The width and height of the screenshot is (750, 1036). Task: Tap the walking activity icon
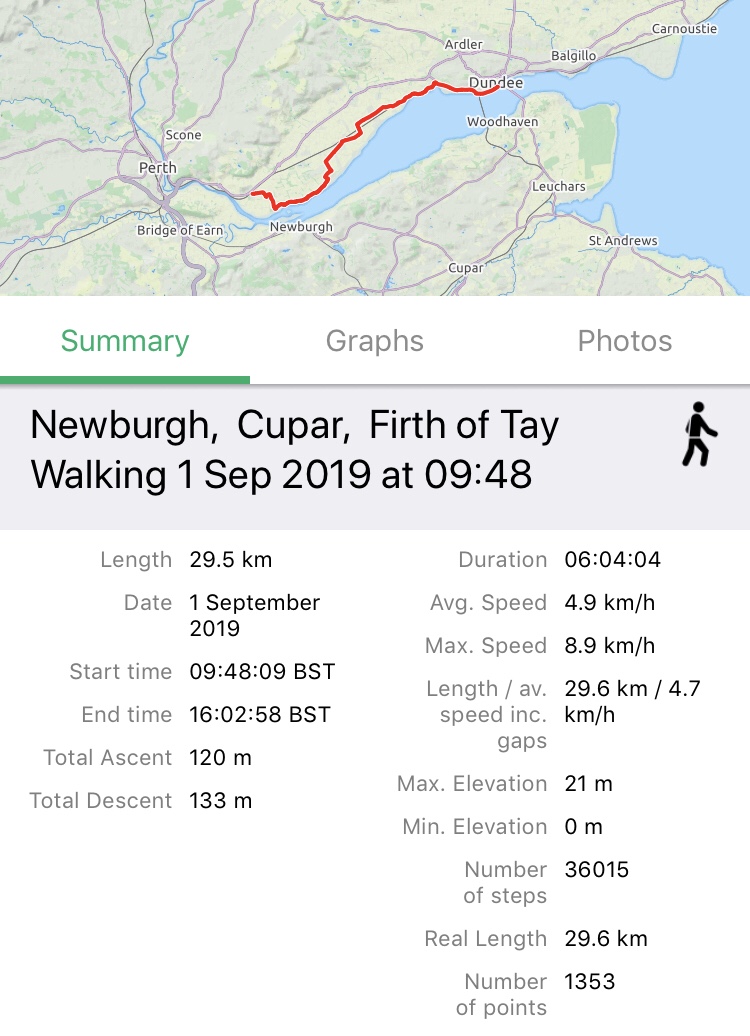point(700,434)
